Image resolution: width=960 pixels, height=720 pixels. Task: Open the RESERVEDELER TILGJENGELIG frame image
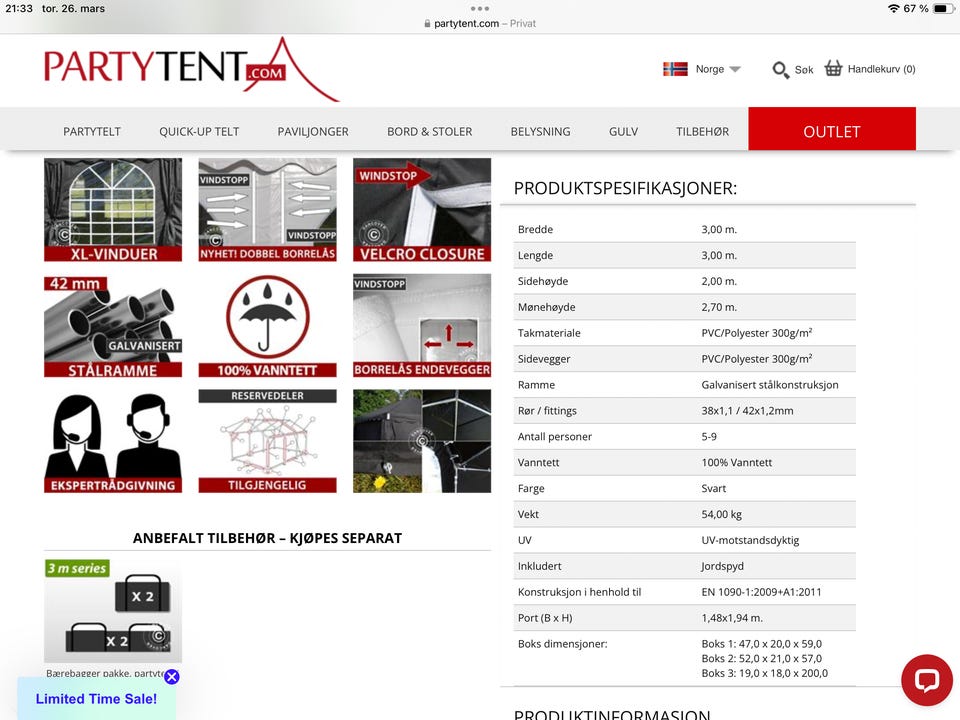tap(268, 441)
